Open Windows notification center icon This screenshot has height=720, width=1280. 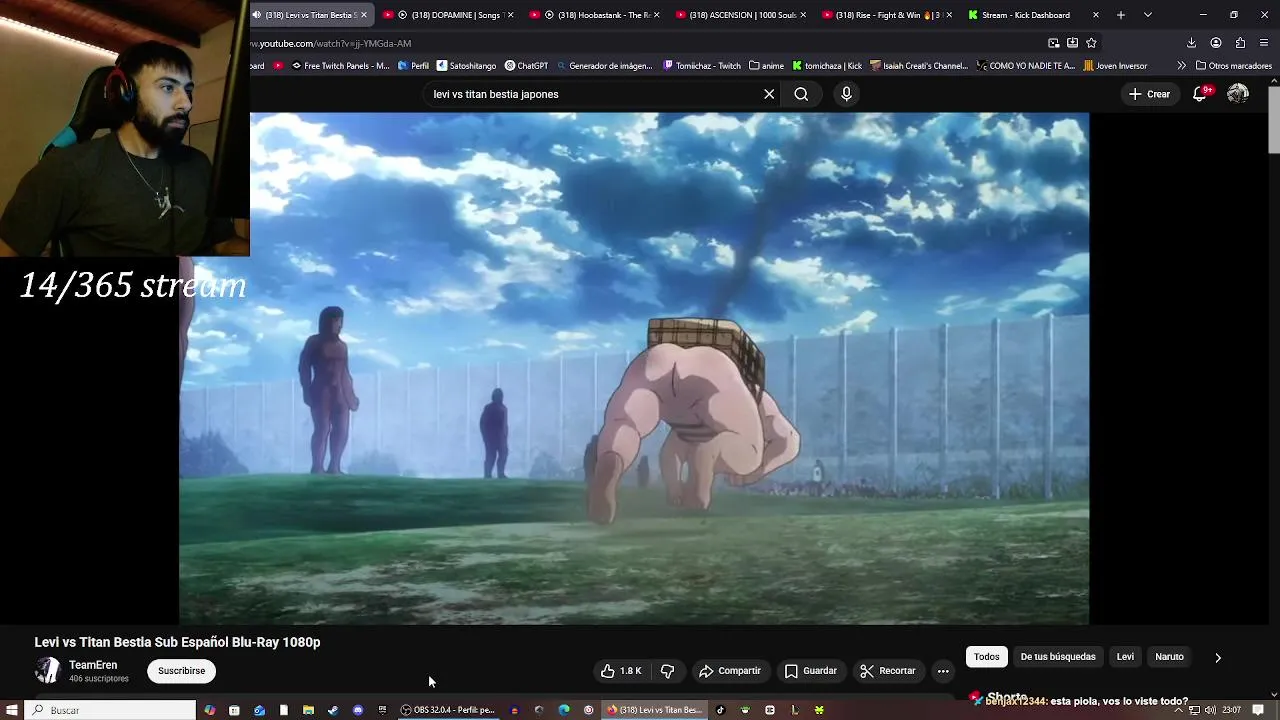pos(1258,710)
